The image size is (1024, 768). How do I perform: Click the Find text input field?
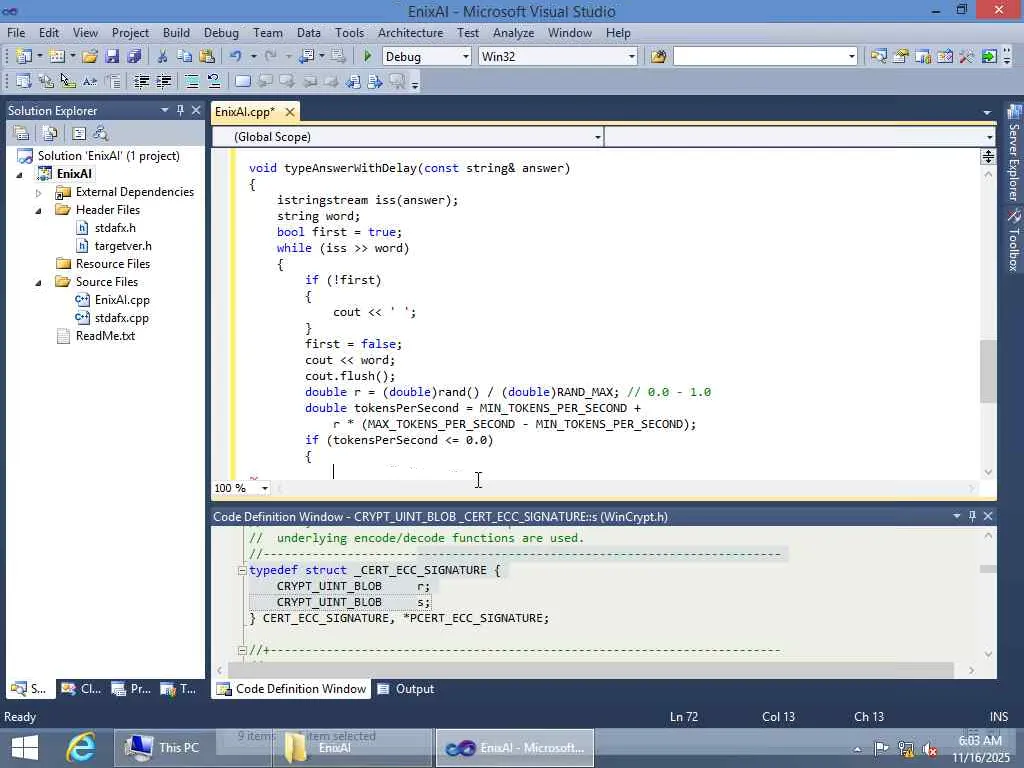click(x=760, y=57)
